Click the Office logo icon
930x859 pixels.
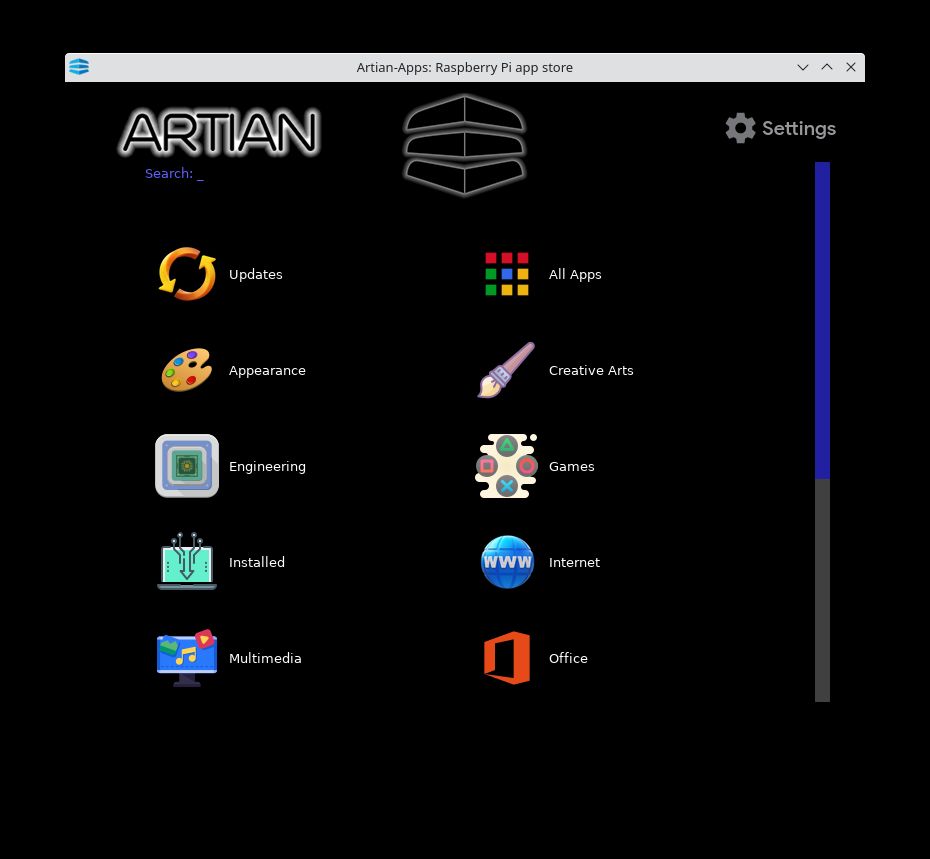[507, 658]
